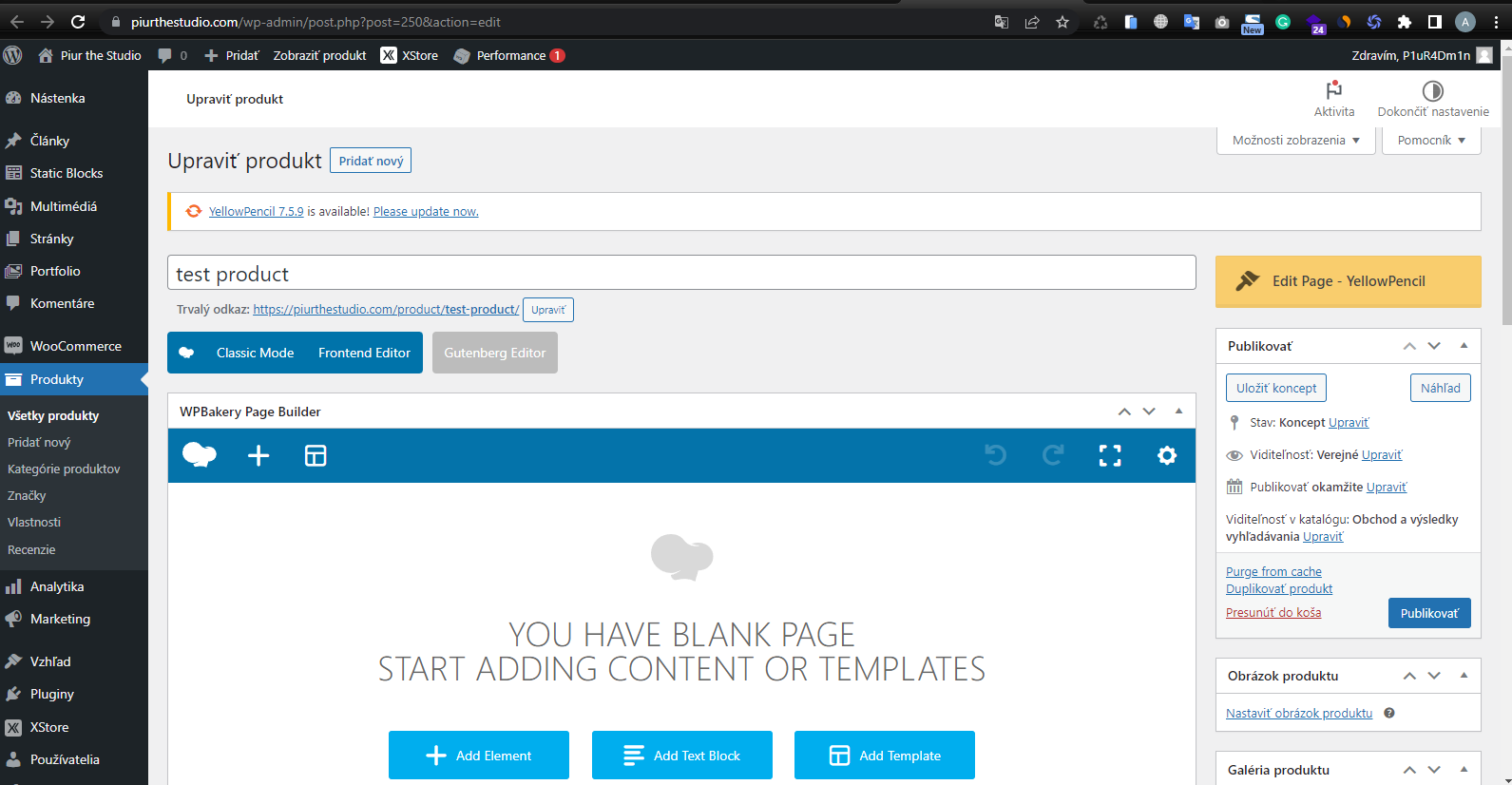
Task: Open WPBakery page settings gear
Action: pos(1167,456)
